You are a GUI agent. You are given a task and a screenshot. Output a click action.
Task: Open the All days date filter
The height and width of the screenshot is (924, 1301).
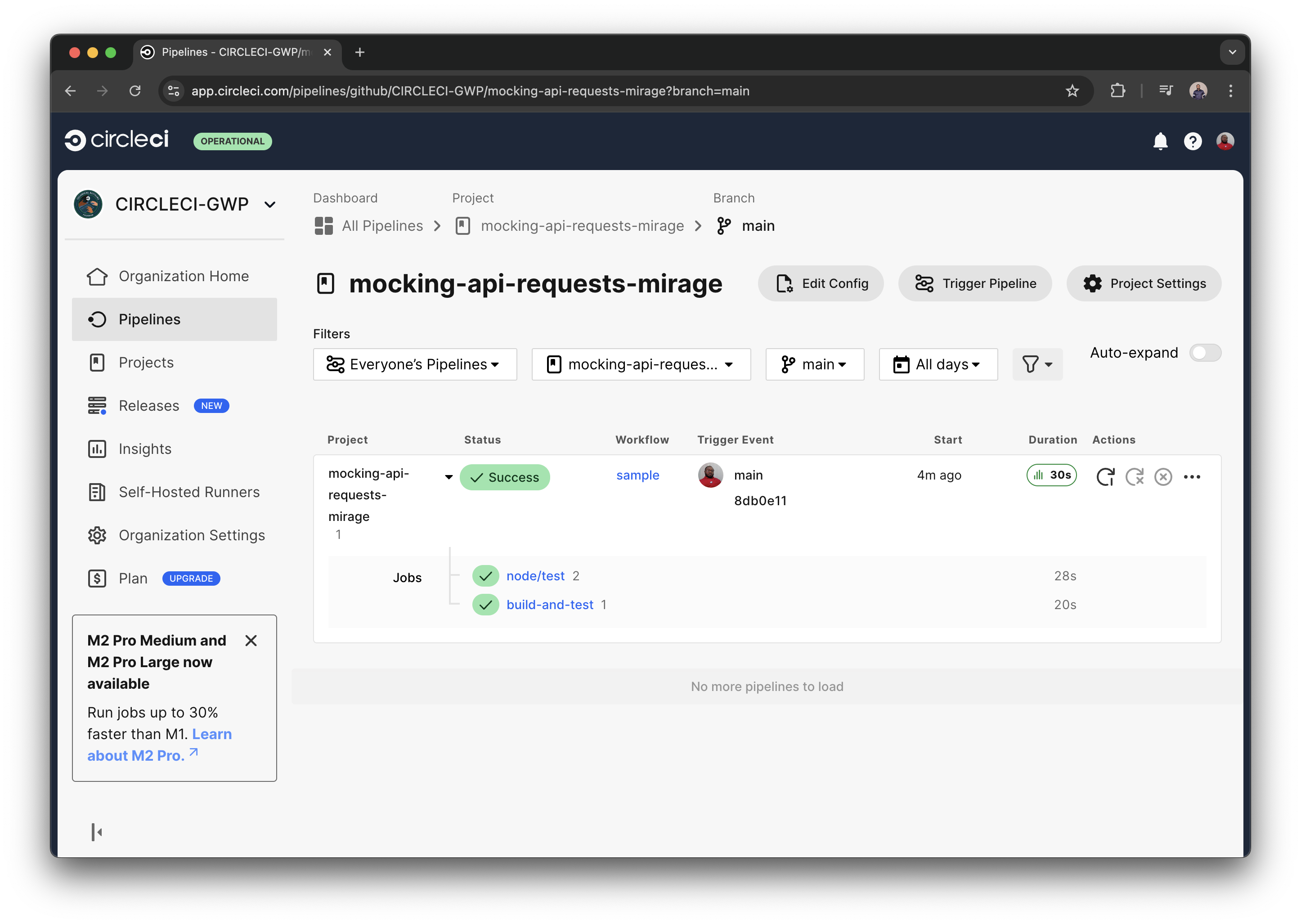click(938, 364)
